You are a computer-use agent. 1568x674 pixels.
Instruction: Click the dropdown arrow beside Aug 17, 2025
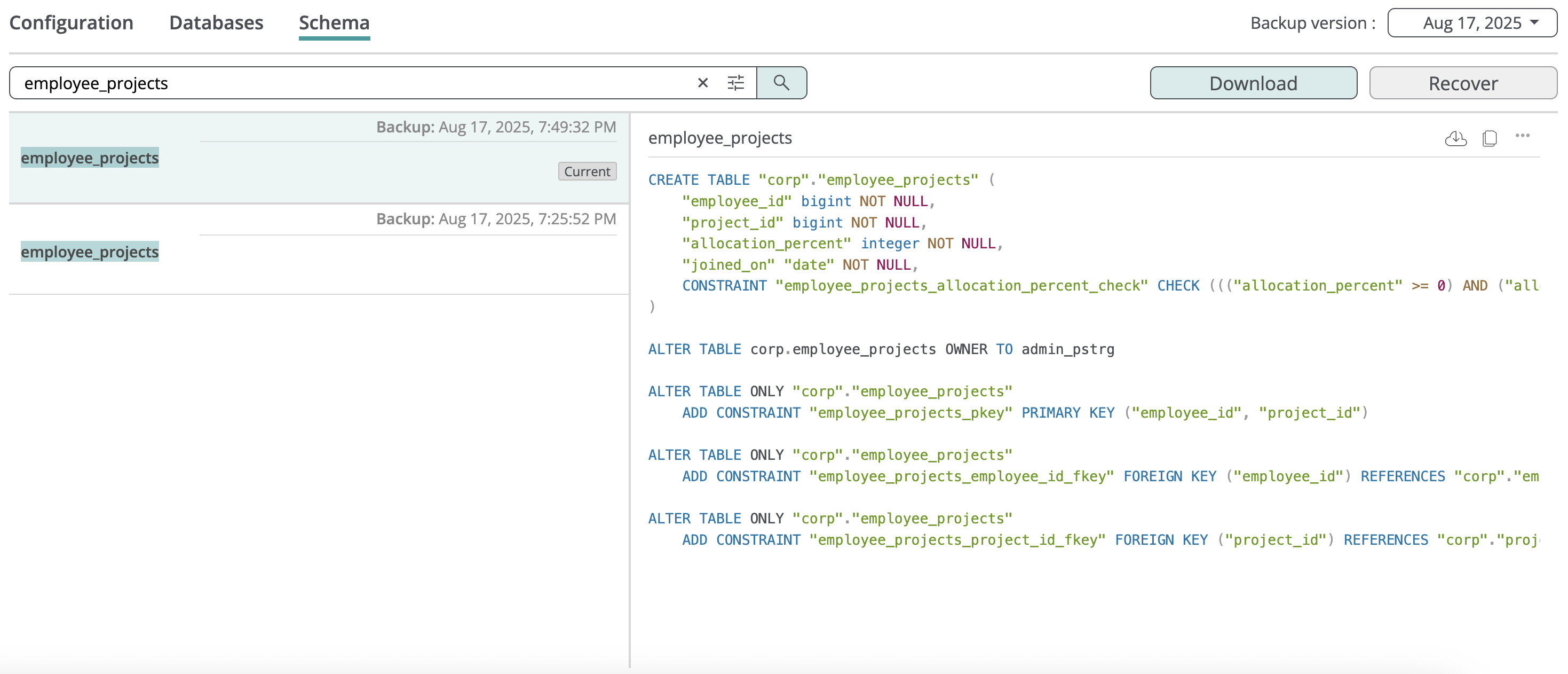pyautogui.click(x=1534, y=22)
